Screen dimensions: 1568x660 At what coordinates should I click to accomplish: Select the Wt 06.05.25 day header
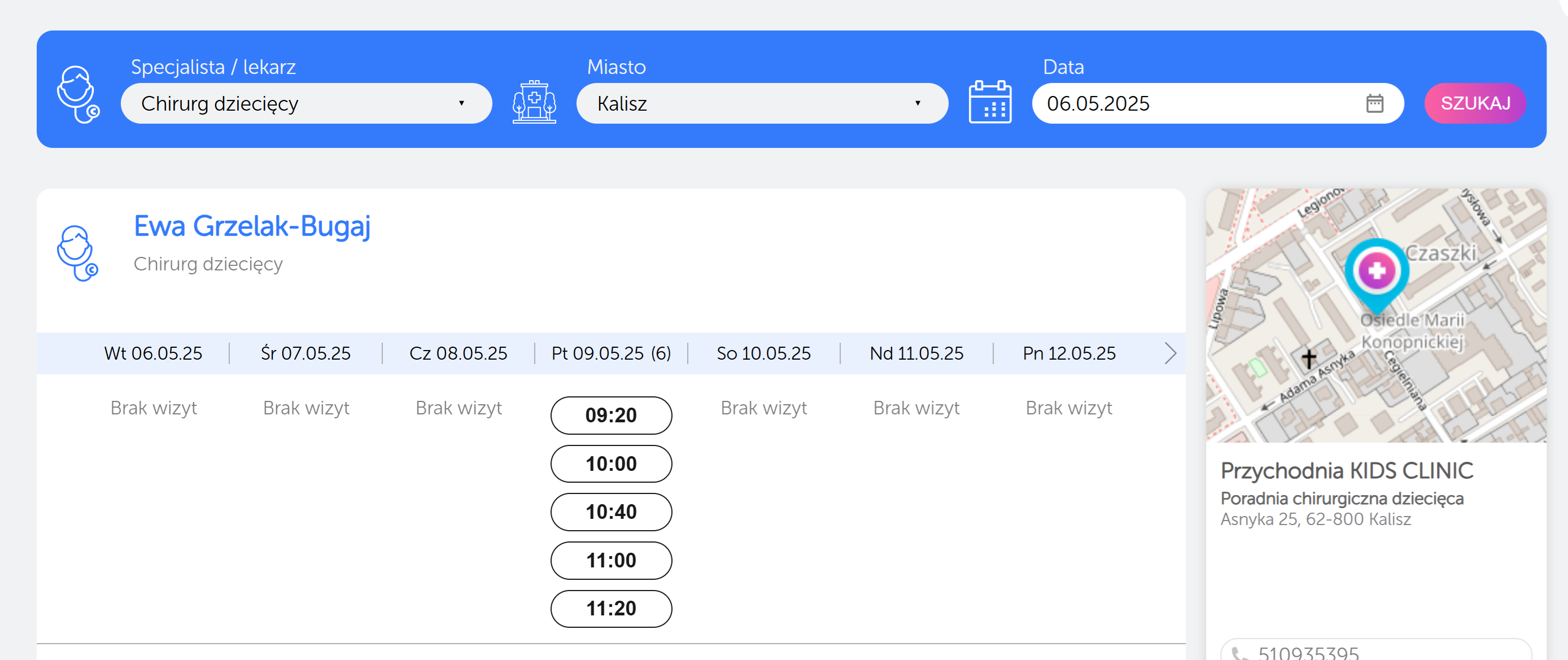(153, 353)
